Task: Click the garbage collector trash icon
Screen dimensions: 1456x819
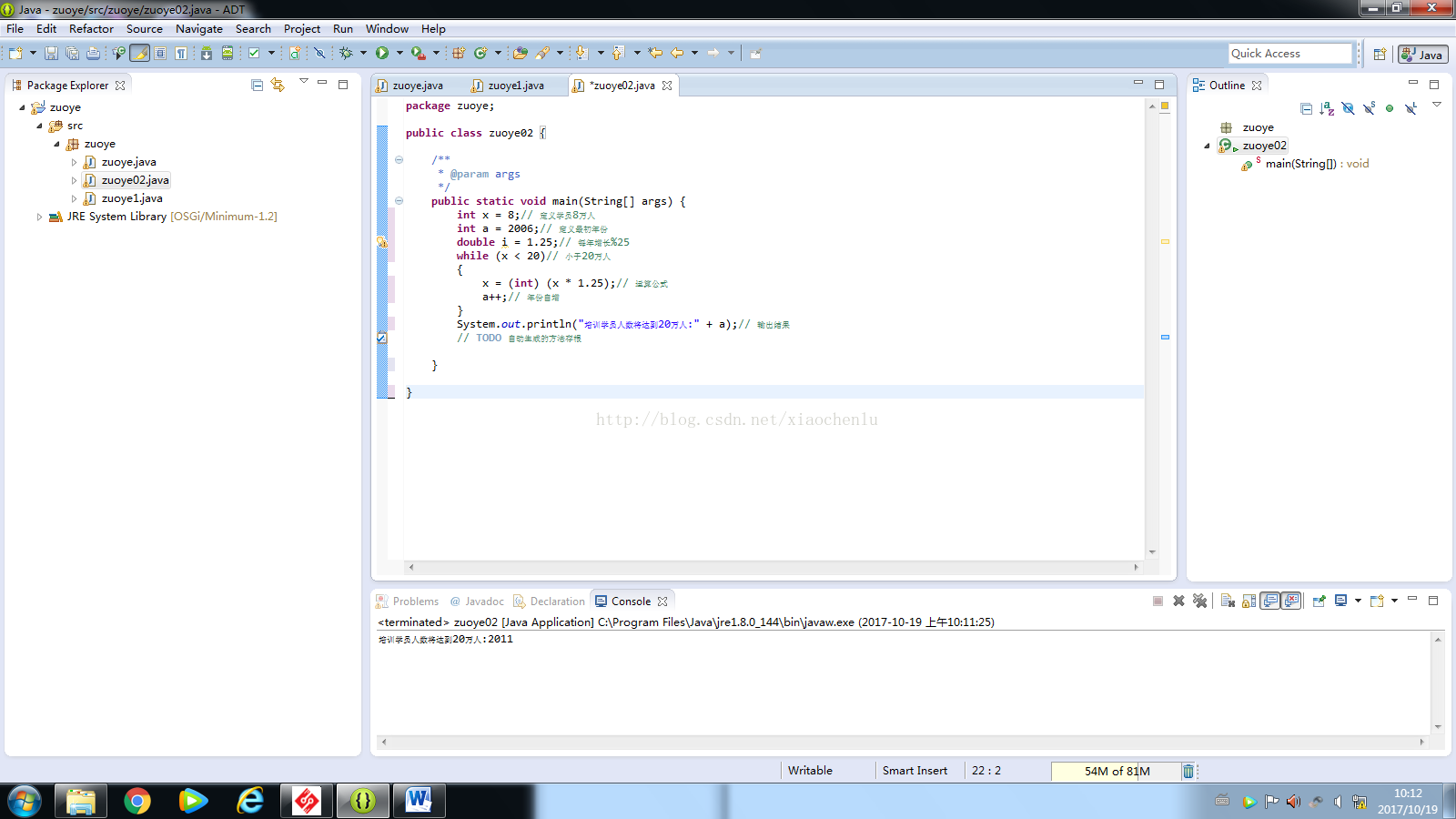Action: click(1188, 771)
